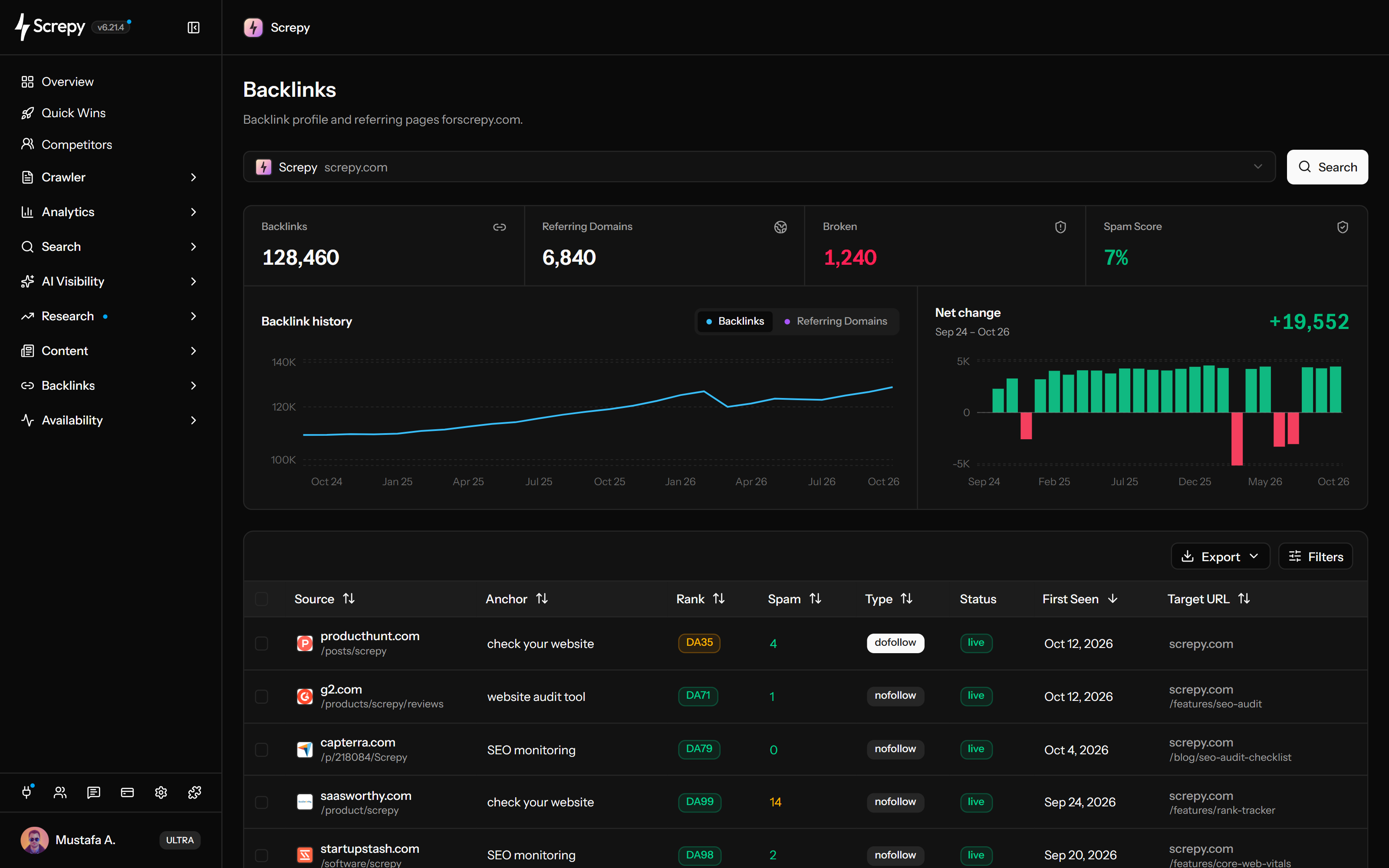Screen dimensions: 1389x868
Task: Click the g2.com favicon
Action: [x=305, y=696]
